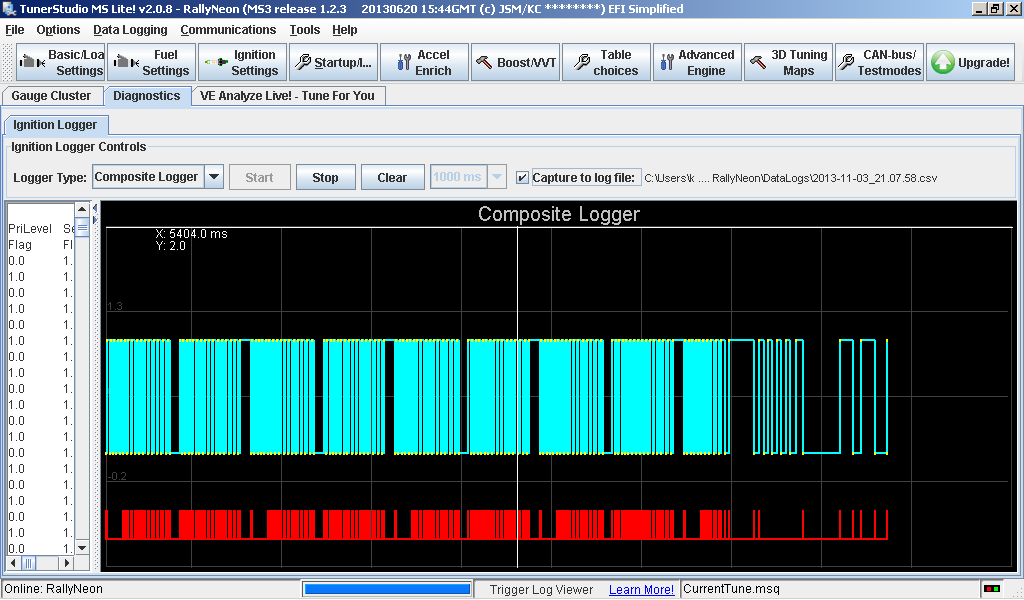Open the Startup/Idle settings
The image size is (1024, 600).
point(333,62)
